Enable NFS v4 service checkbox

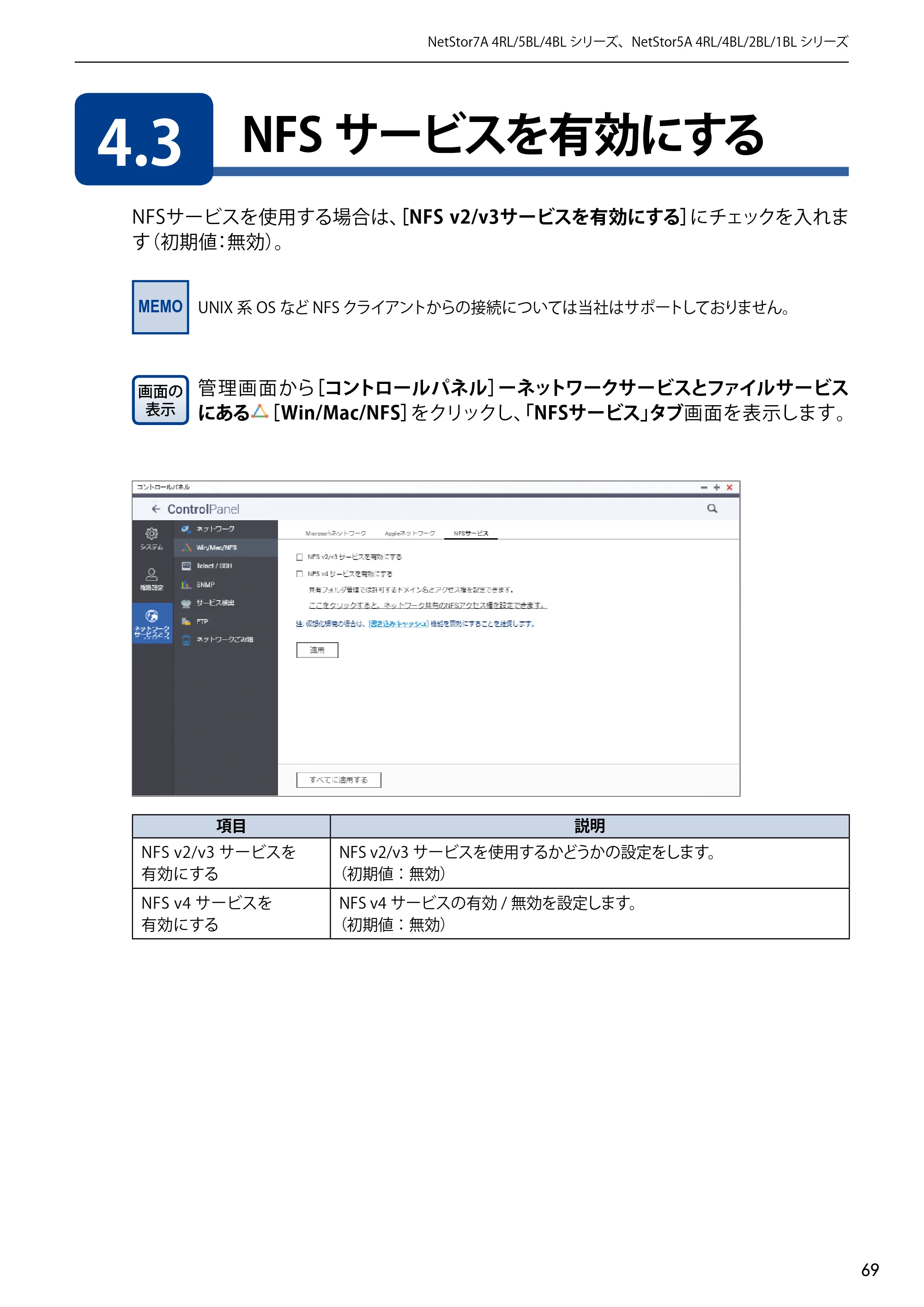click(x=299, y=574)
